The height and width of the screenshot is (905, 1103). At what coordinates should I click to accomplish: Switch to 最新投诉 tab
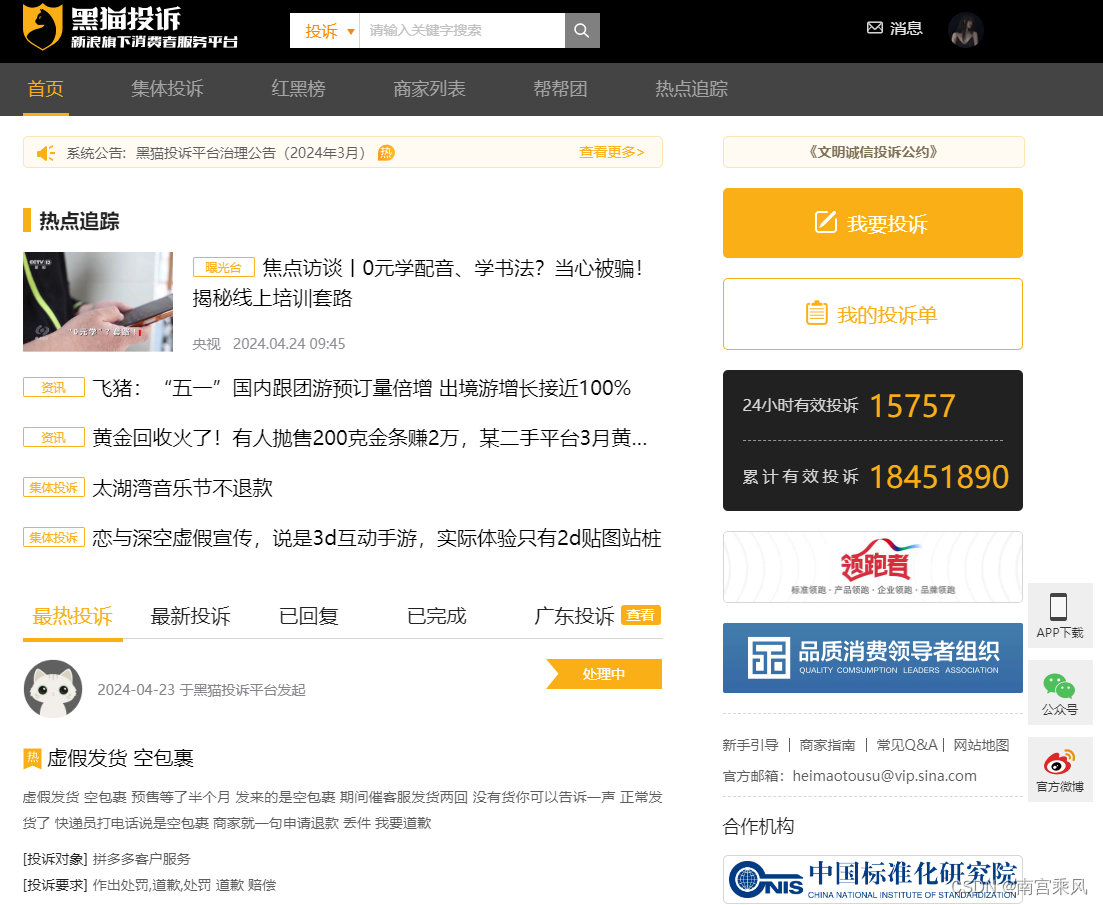[191, 616]
